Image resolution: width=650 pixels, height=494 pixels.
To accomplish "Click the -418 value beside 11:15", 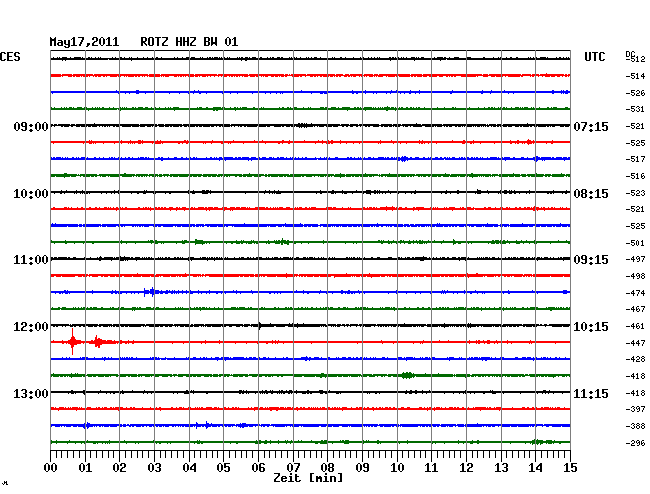I will [635, 393].
